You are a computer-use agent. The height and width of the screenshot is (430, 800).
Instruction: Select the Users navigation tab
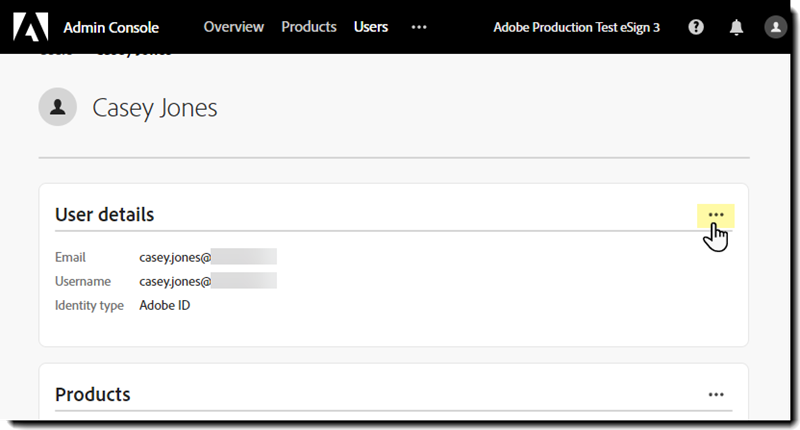[371, 27]
